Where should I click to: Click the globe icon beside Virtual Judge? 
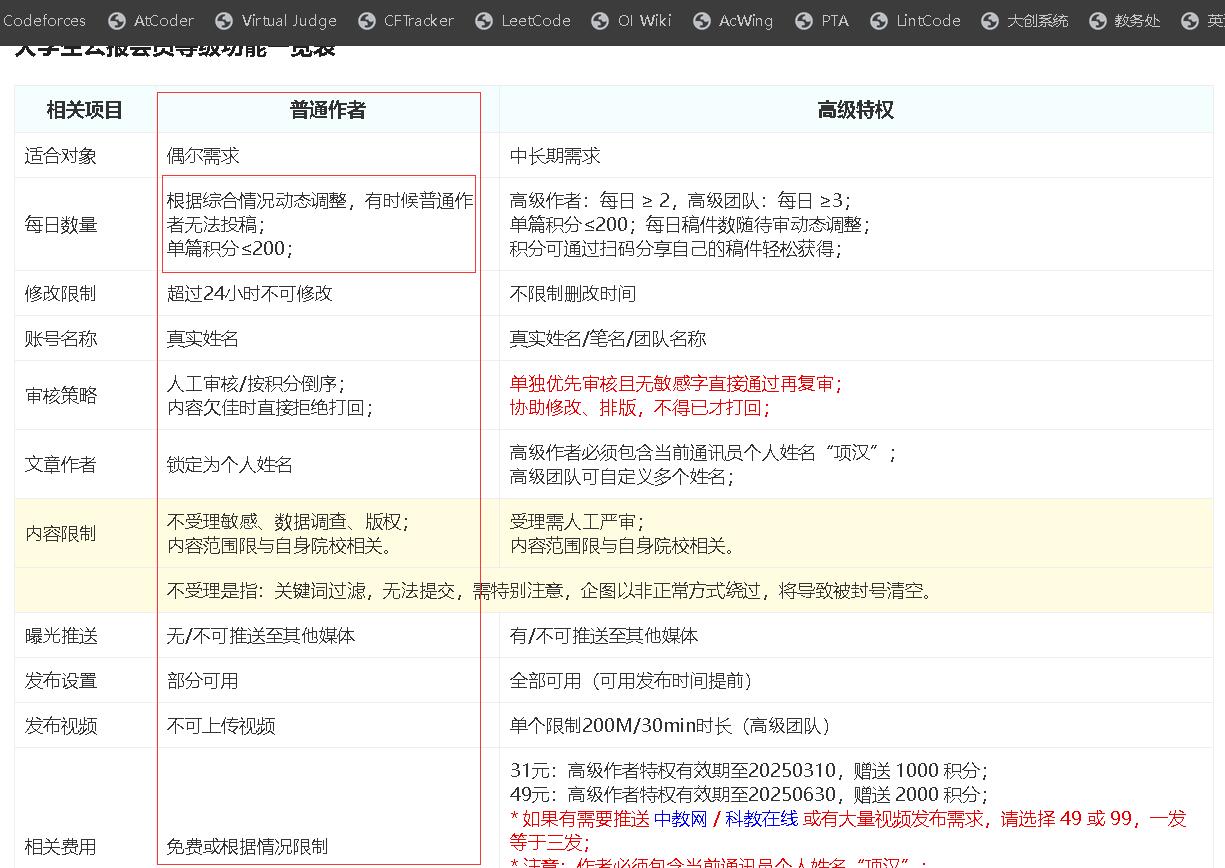pyautogui.click(x=224, y=21)
